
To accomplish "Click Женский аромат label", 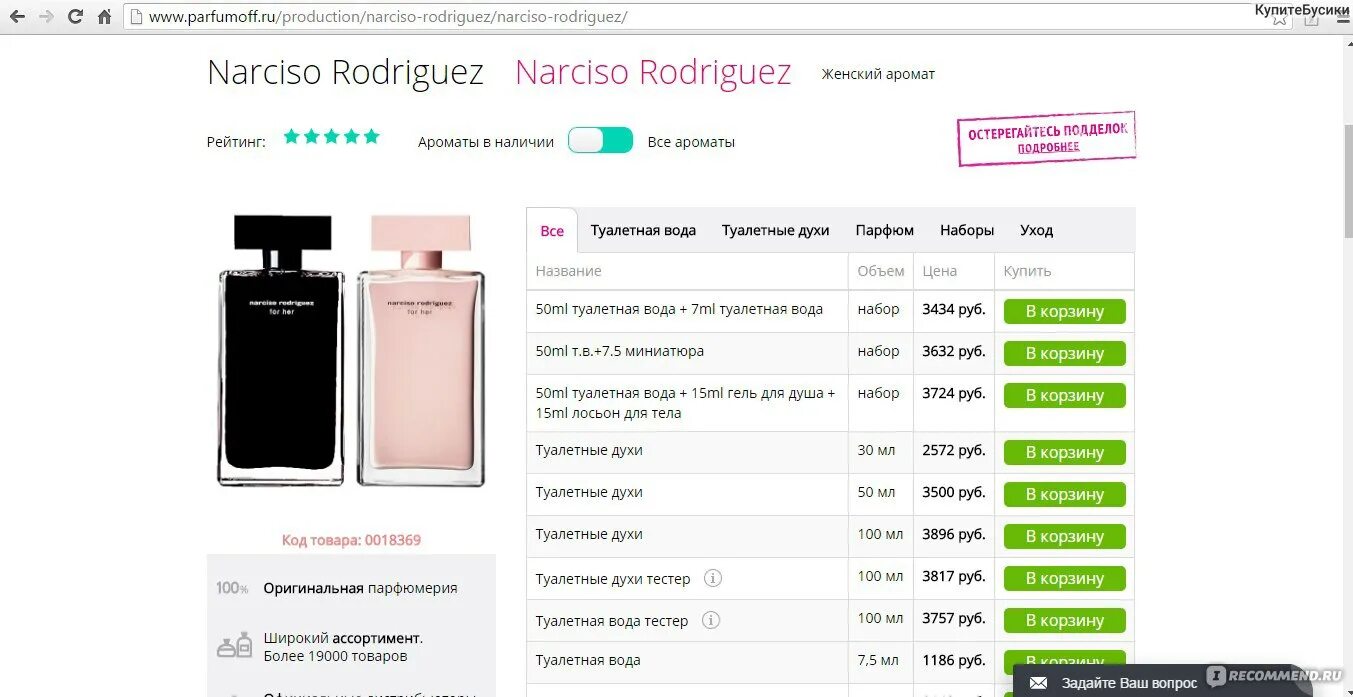I will pos(878,74).
